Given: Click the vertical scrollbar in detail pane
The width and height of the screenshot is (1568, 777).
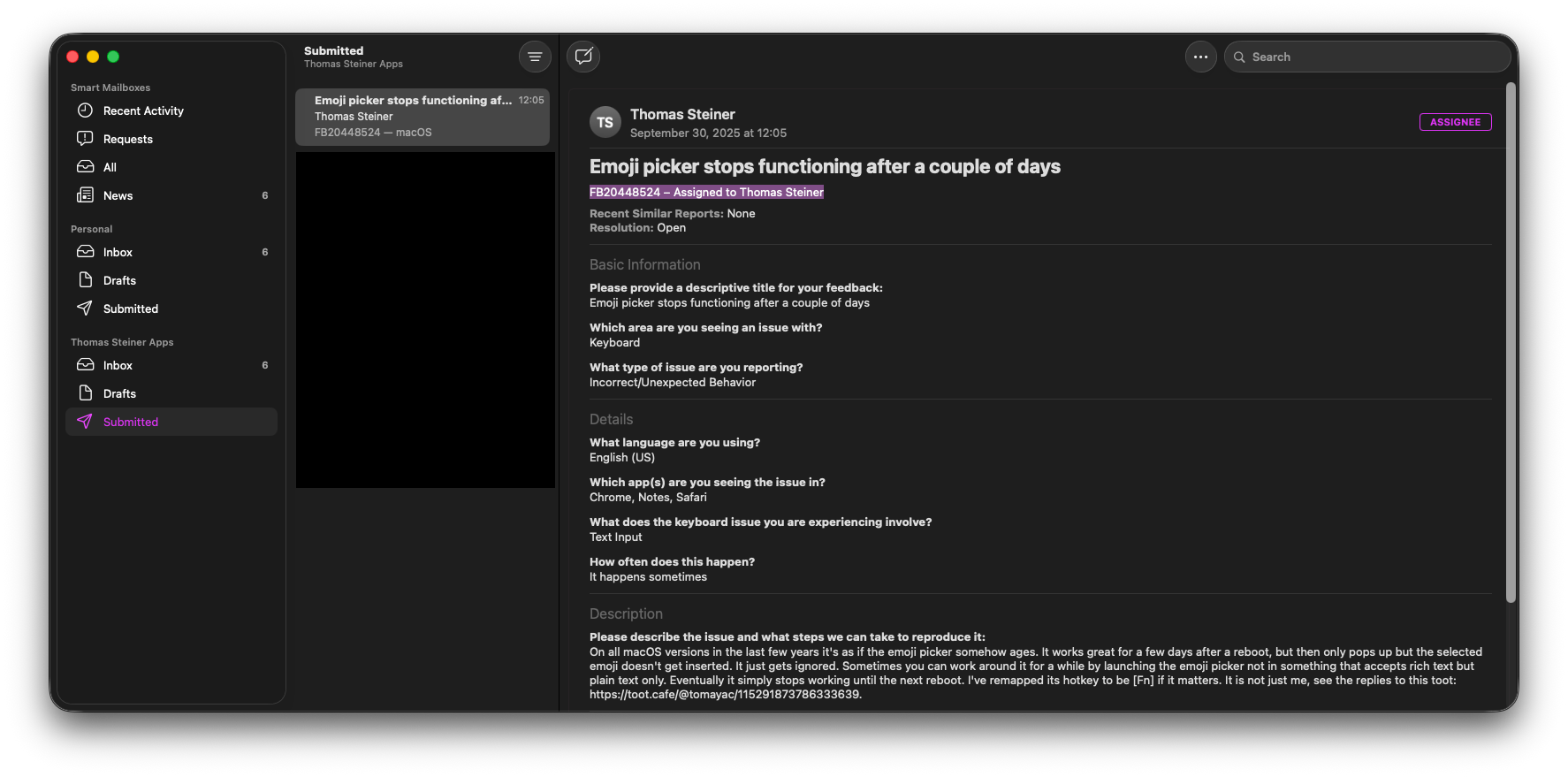Looking at the screenshot, I should click(1511, 345).
